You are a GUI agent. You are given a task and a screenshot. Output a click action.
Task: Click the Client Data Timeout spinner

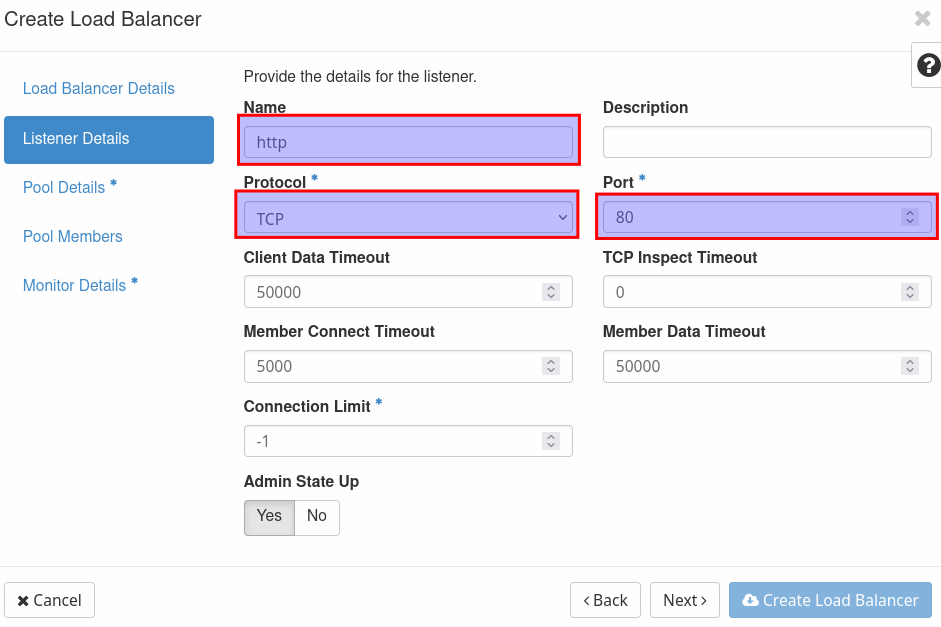tap(550, 292)
